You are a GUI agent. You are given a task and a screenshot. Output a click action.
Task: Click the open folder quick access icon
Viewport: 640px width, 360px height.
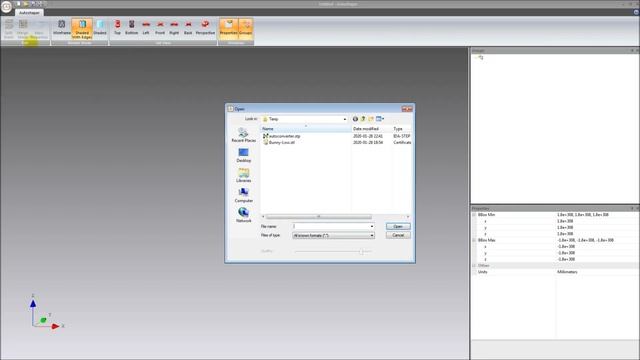[25, 4]
